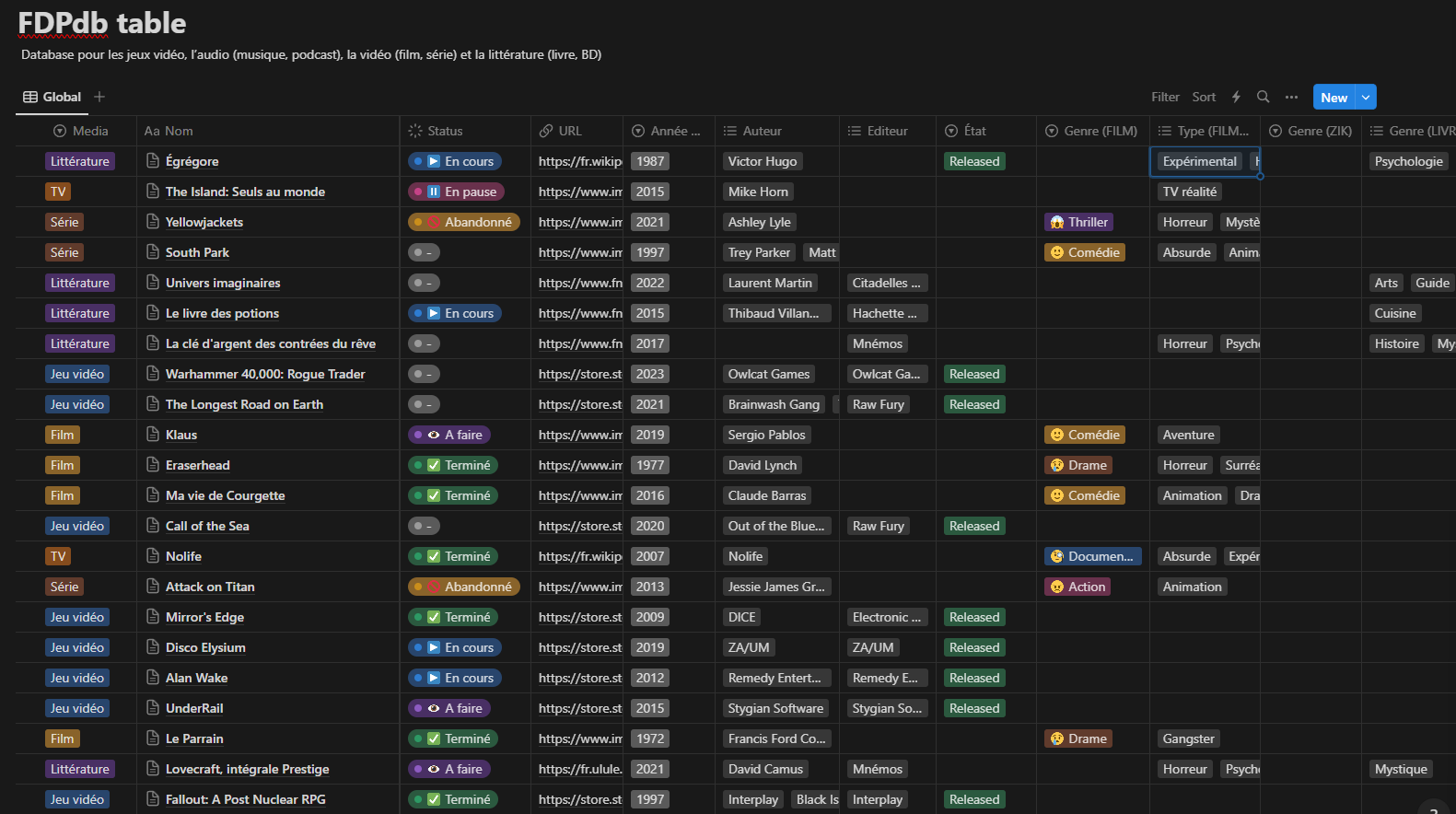Screen dimensions: 1456x814
Task: Click the Editeur column list icon
Action: pyautogui.click(x=855, y=131)
